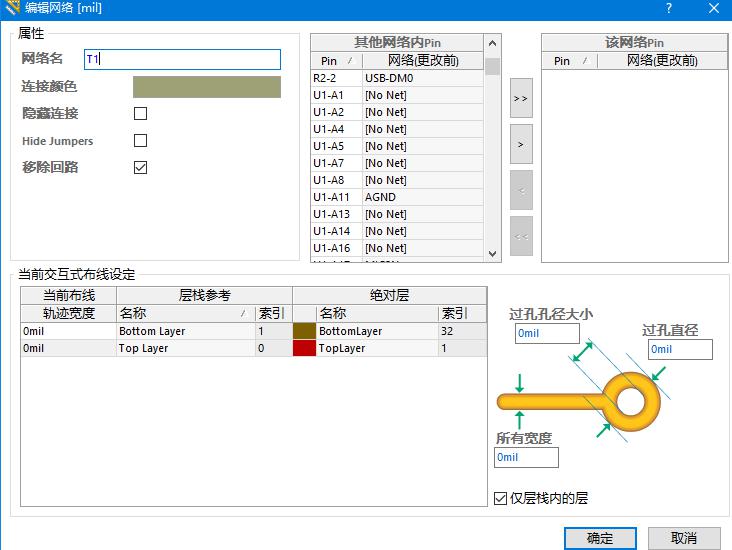
Task: Click the add single pin (>) button
Action: 521,144
